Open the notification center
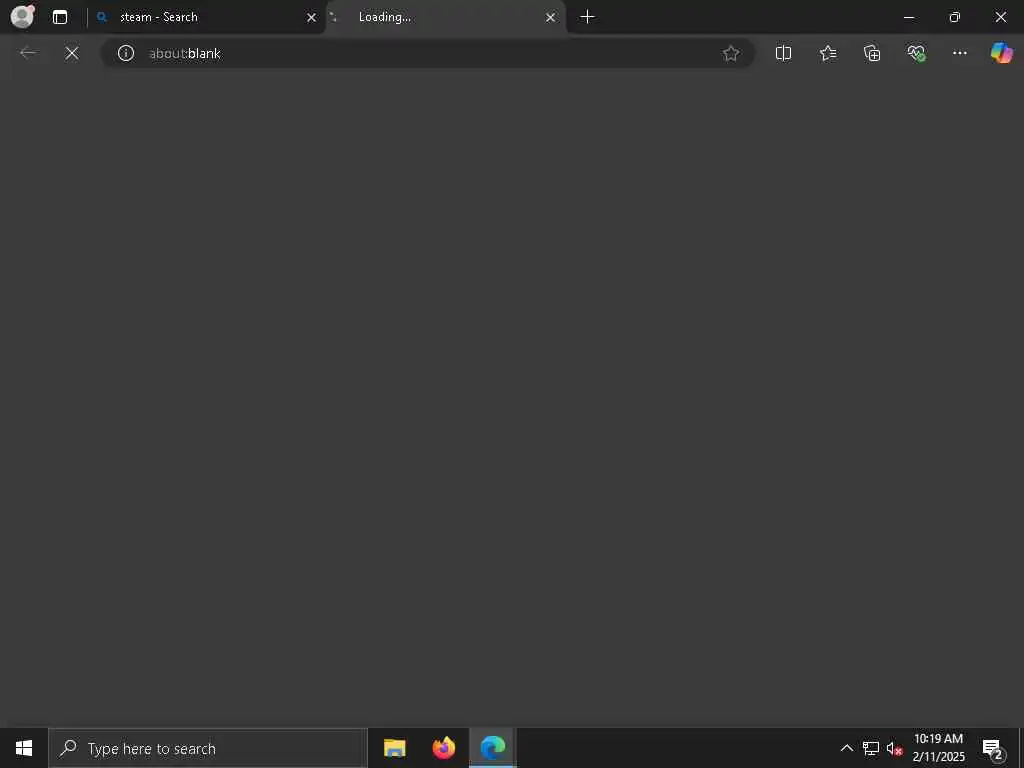 tap(993, 748)
